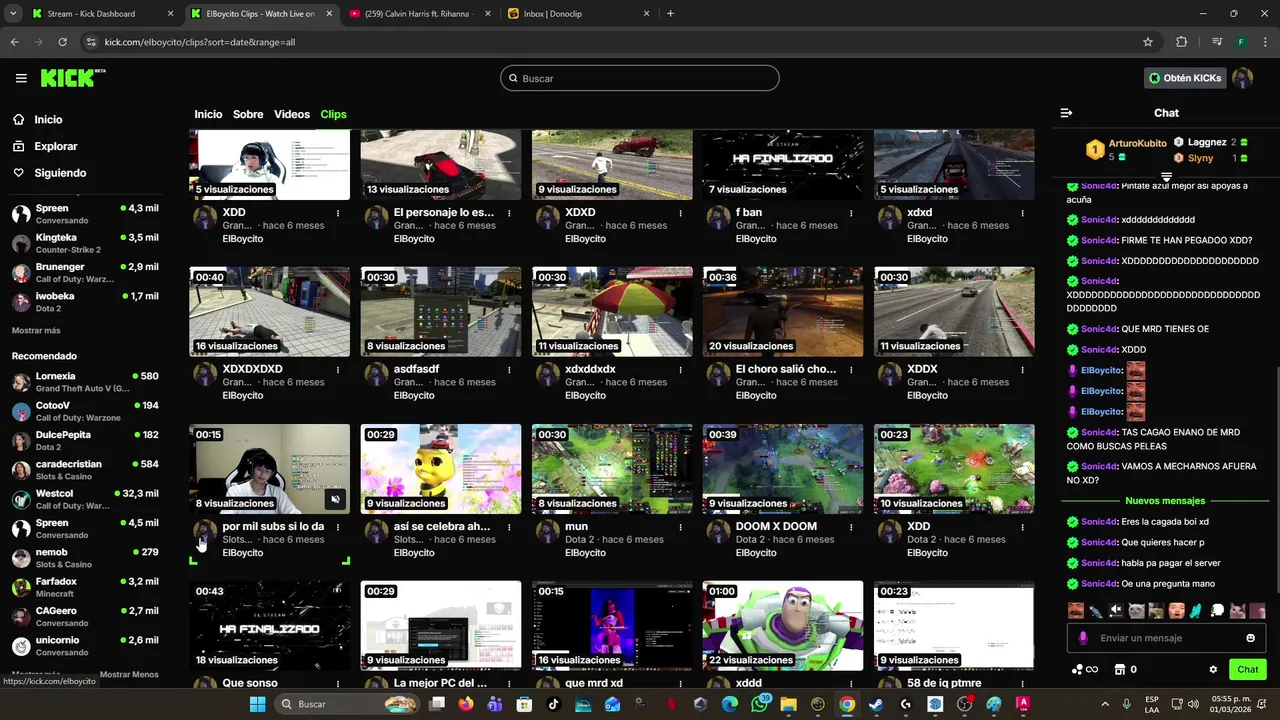Reload the page in the browser

62,42
